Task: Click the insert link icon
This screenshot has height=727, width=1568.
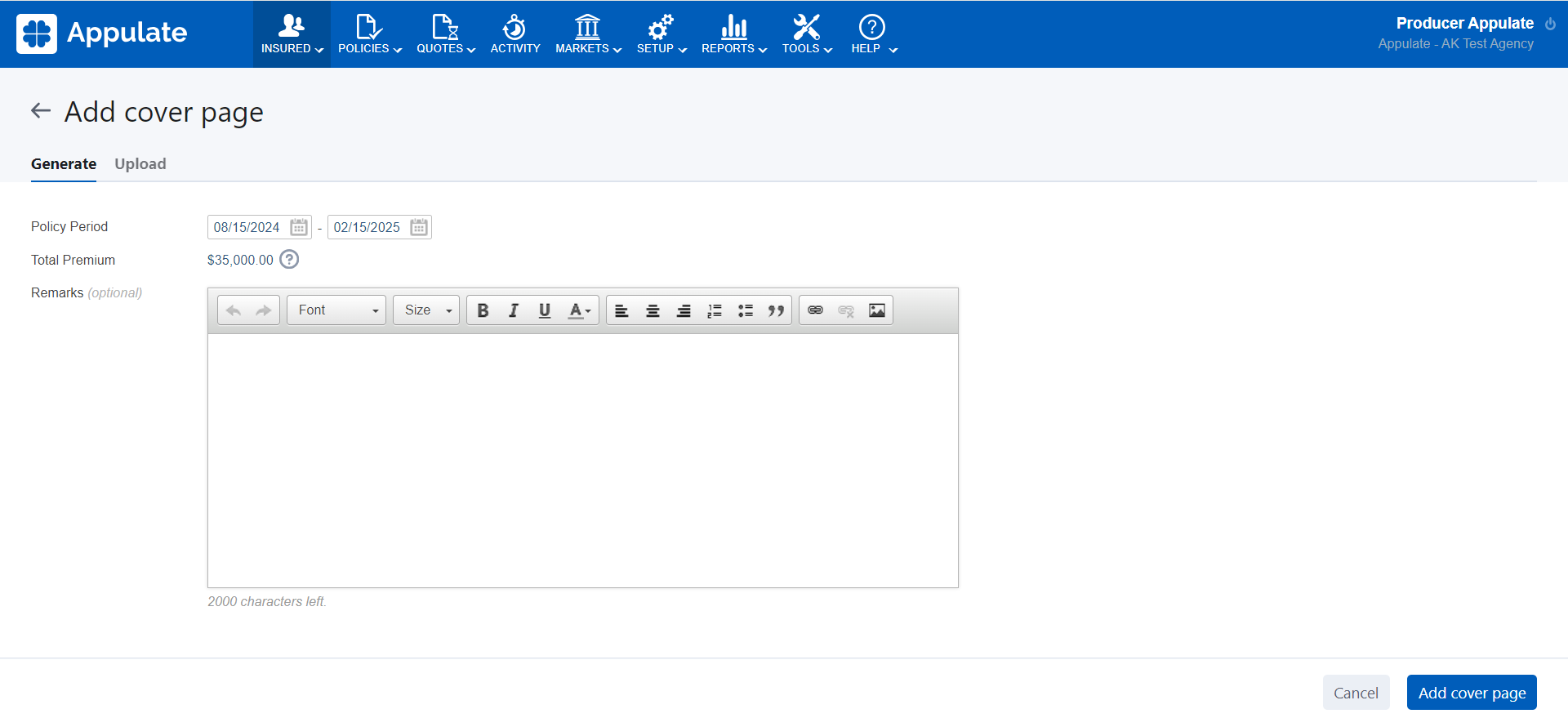Action: [x=815, y=310]
